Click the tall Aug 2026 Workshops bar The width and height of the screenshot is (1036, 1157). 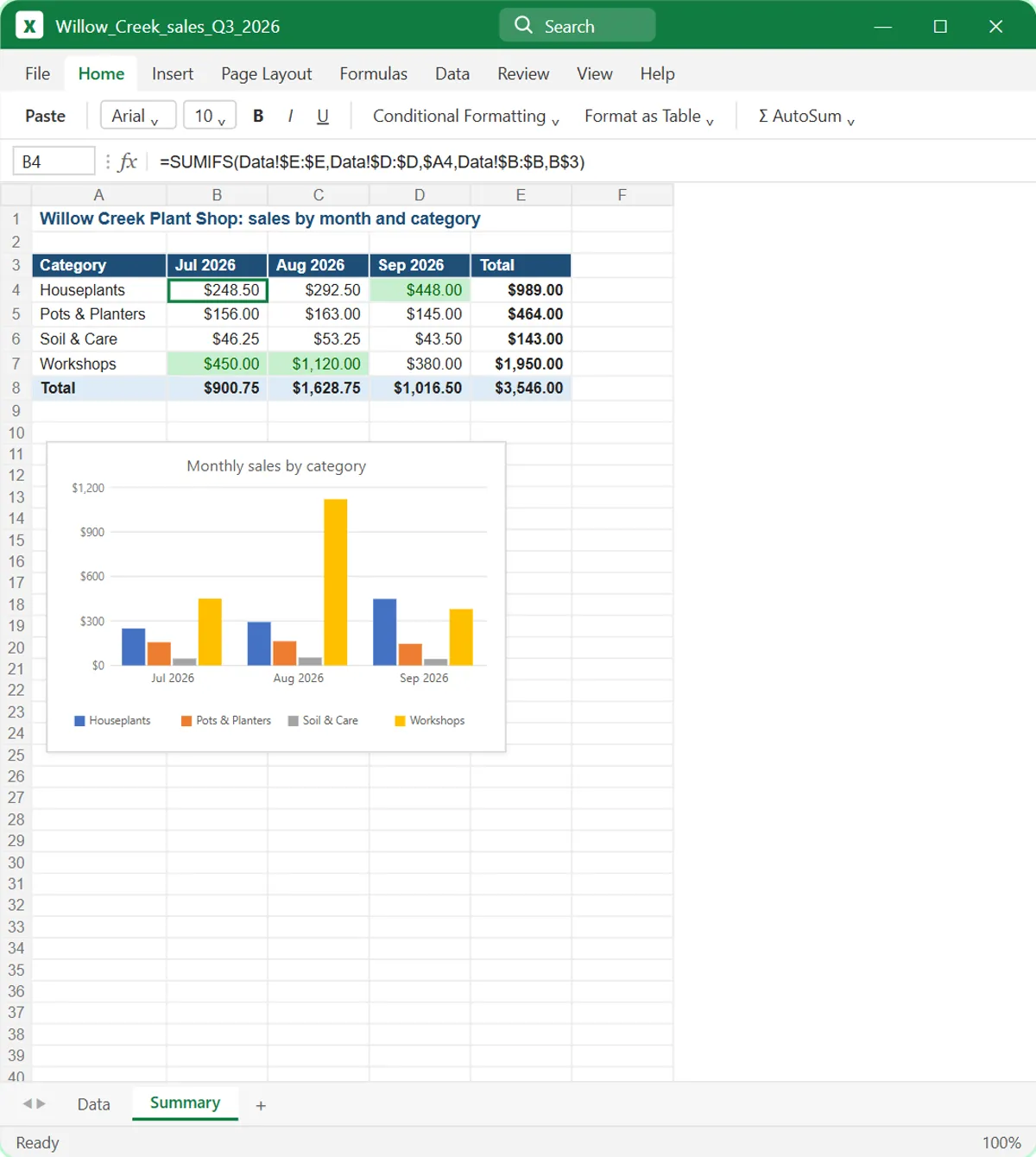click(336, 582)
